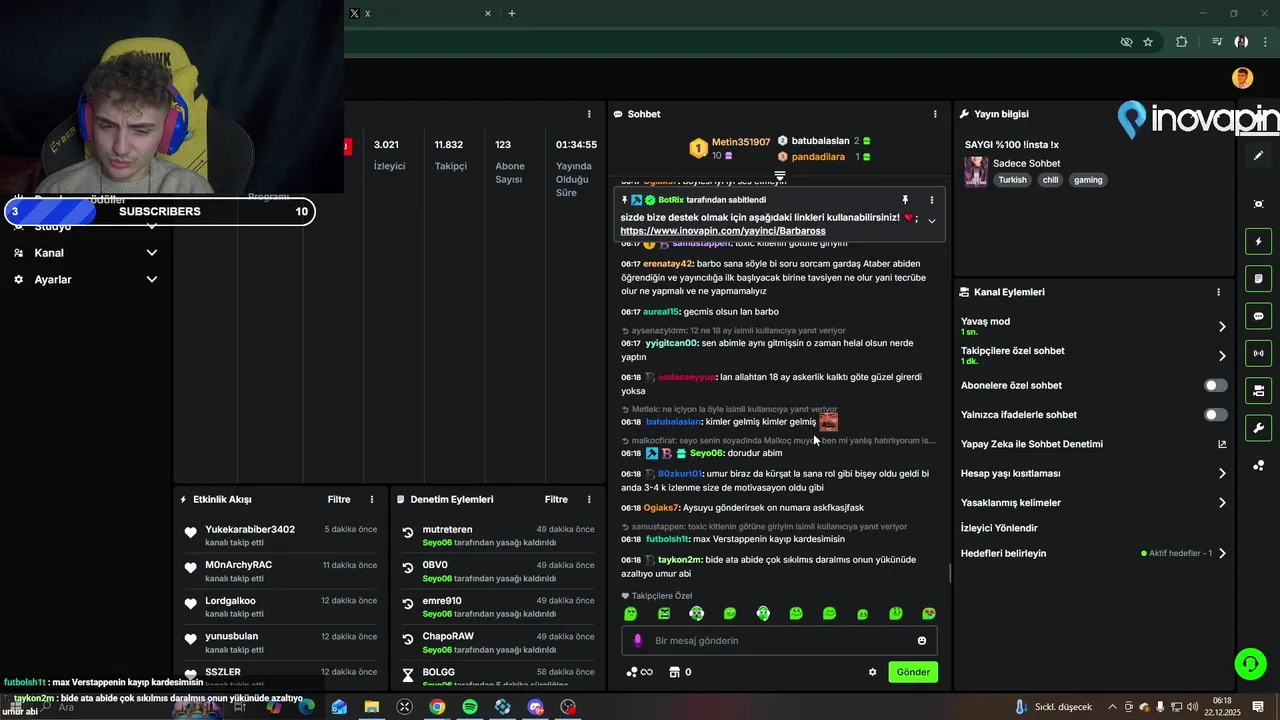Open Chrome from the taskbar
1280x720 pixels.
click(x=437, y=707)
